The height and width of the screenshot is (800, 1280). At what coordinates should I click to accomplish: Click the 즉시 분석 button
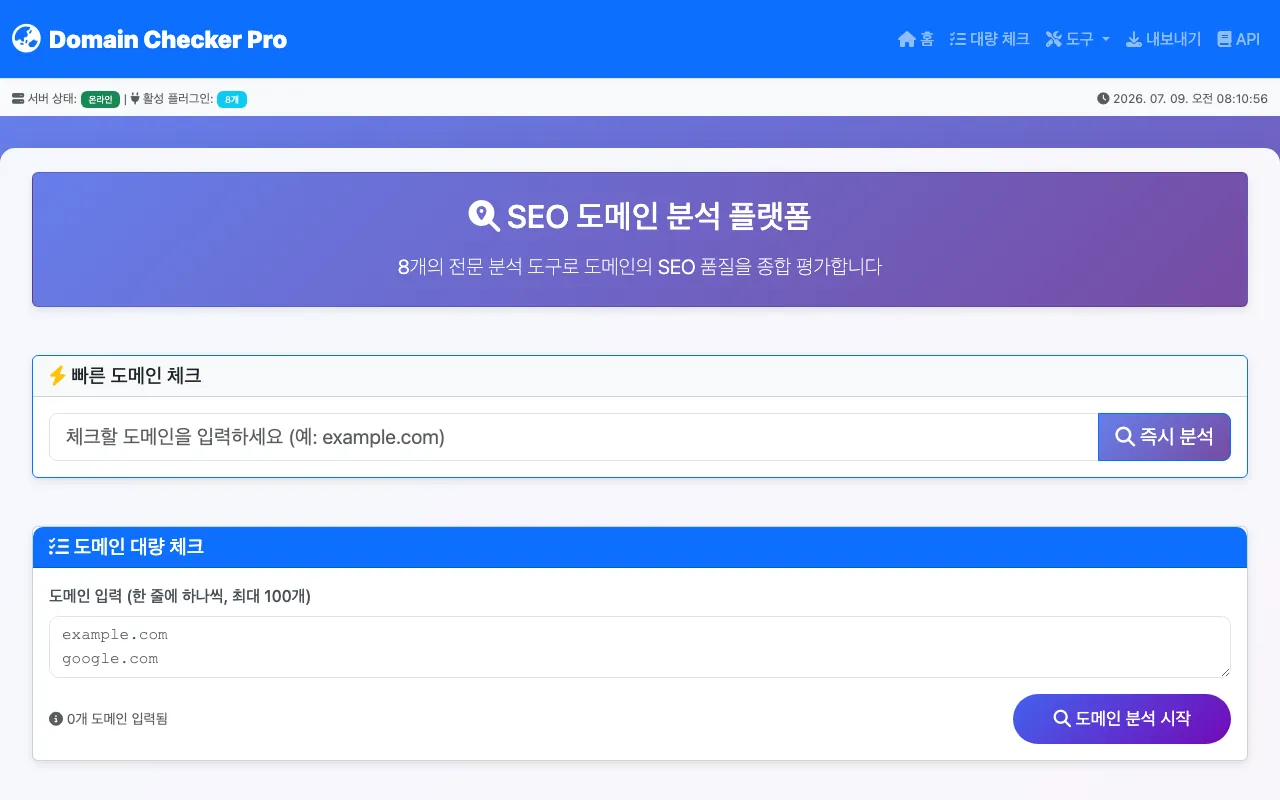1164,437
